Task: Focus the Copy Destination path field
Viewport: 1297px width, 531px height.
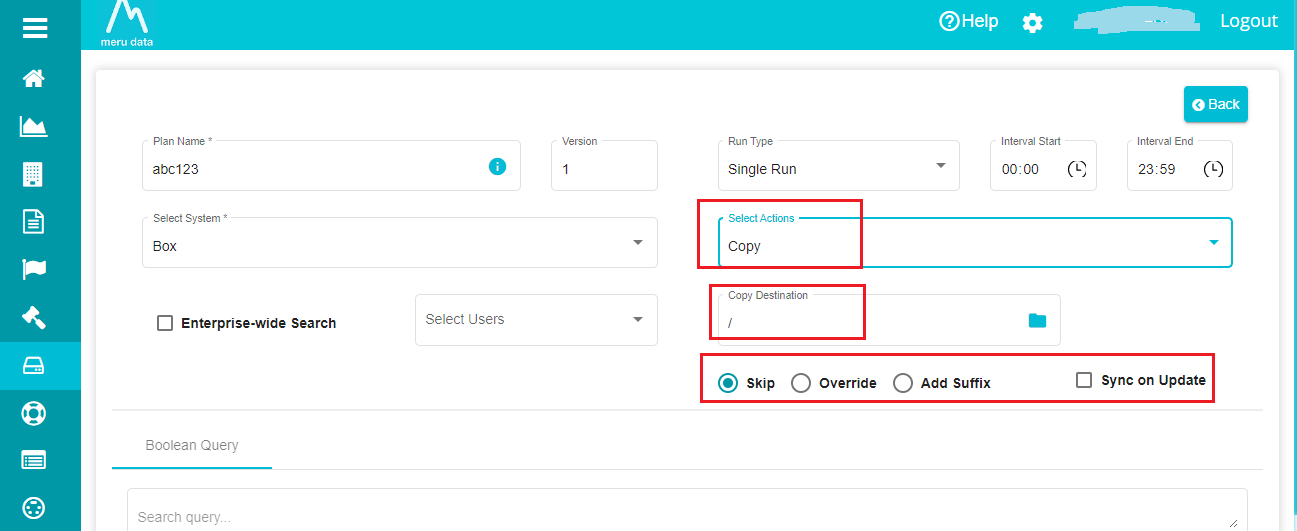Action: pos(889,320)
